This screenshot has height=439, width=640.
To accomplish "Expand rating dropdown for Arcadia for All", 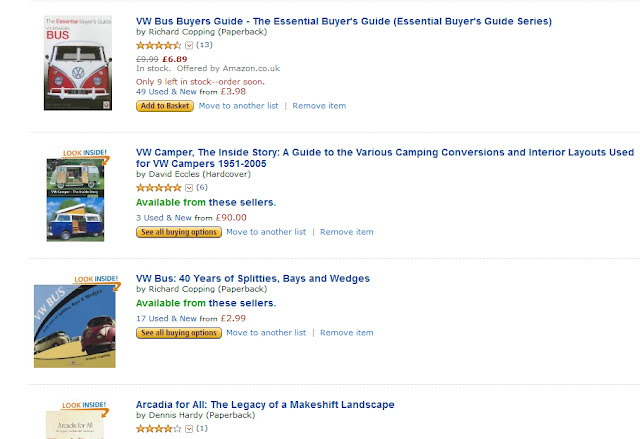I will (x=189, y=429).
